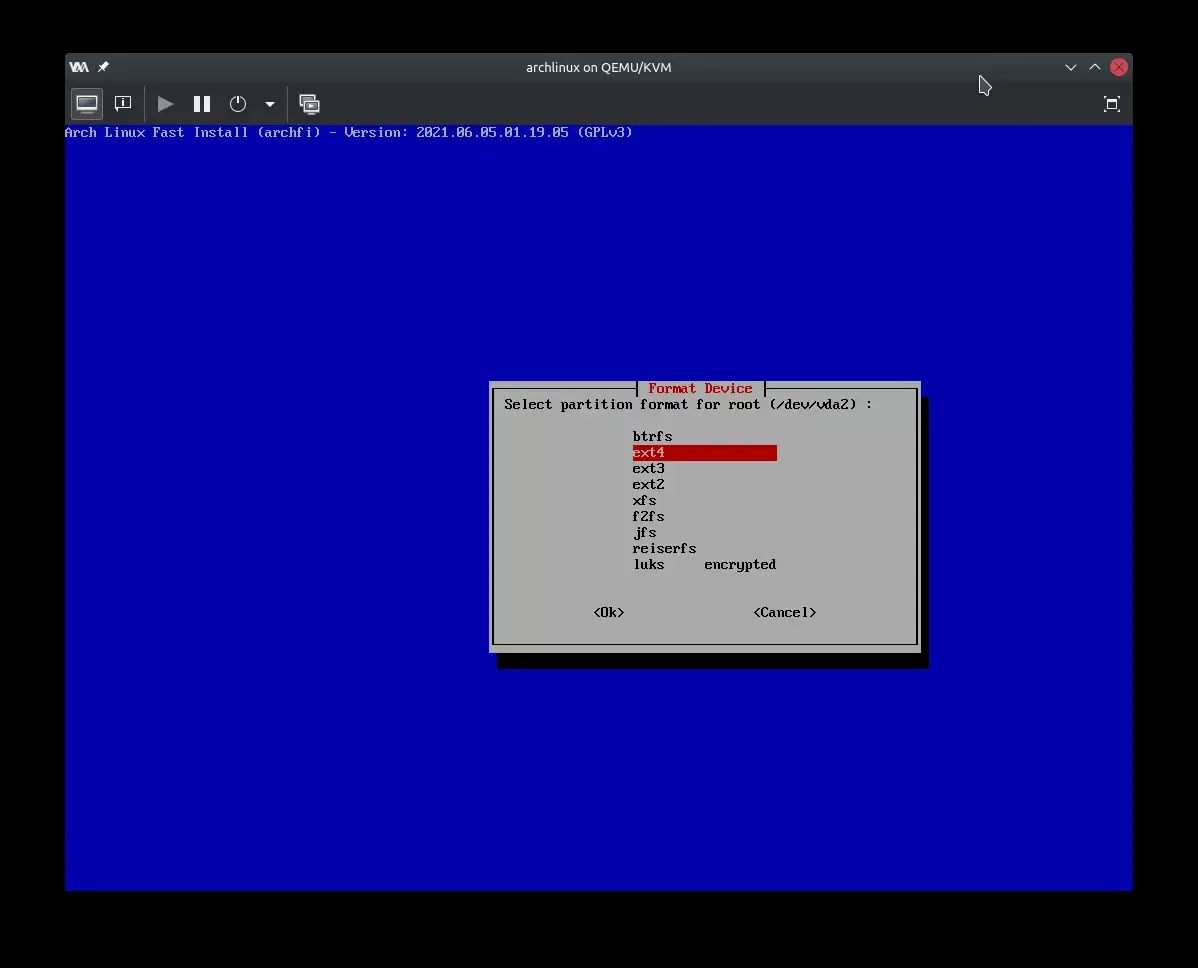Screen dimensions: 1198x968
Task: Open the manage snapshots icon
Action: point(310,104)
